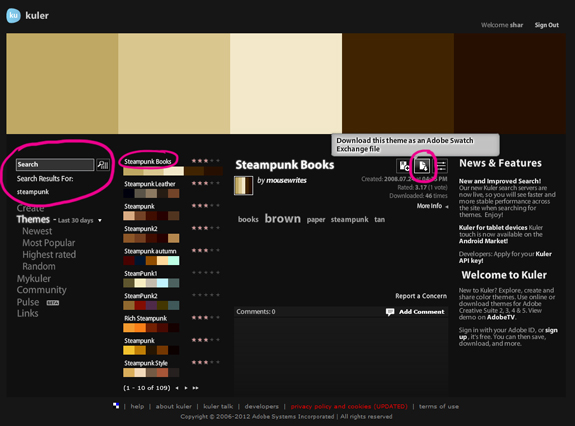
Task: Click the save-theme icon beside download
Action: pyautogui.click(x=404, y=166)
